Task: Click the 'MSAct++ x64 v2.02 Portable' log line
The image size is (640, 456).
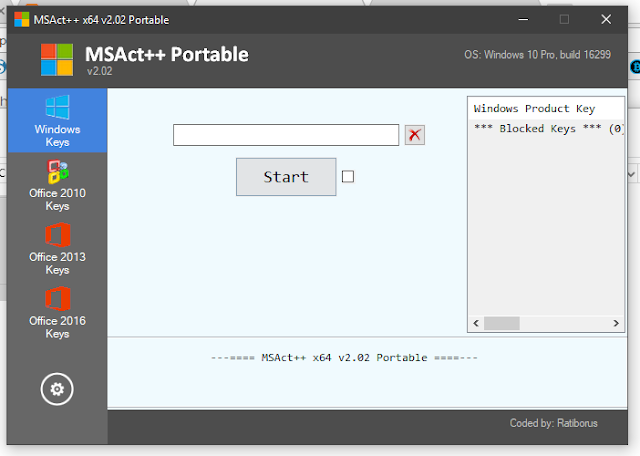Action: [x=344, y=358]
